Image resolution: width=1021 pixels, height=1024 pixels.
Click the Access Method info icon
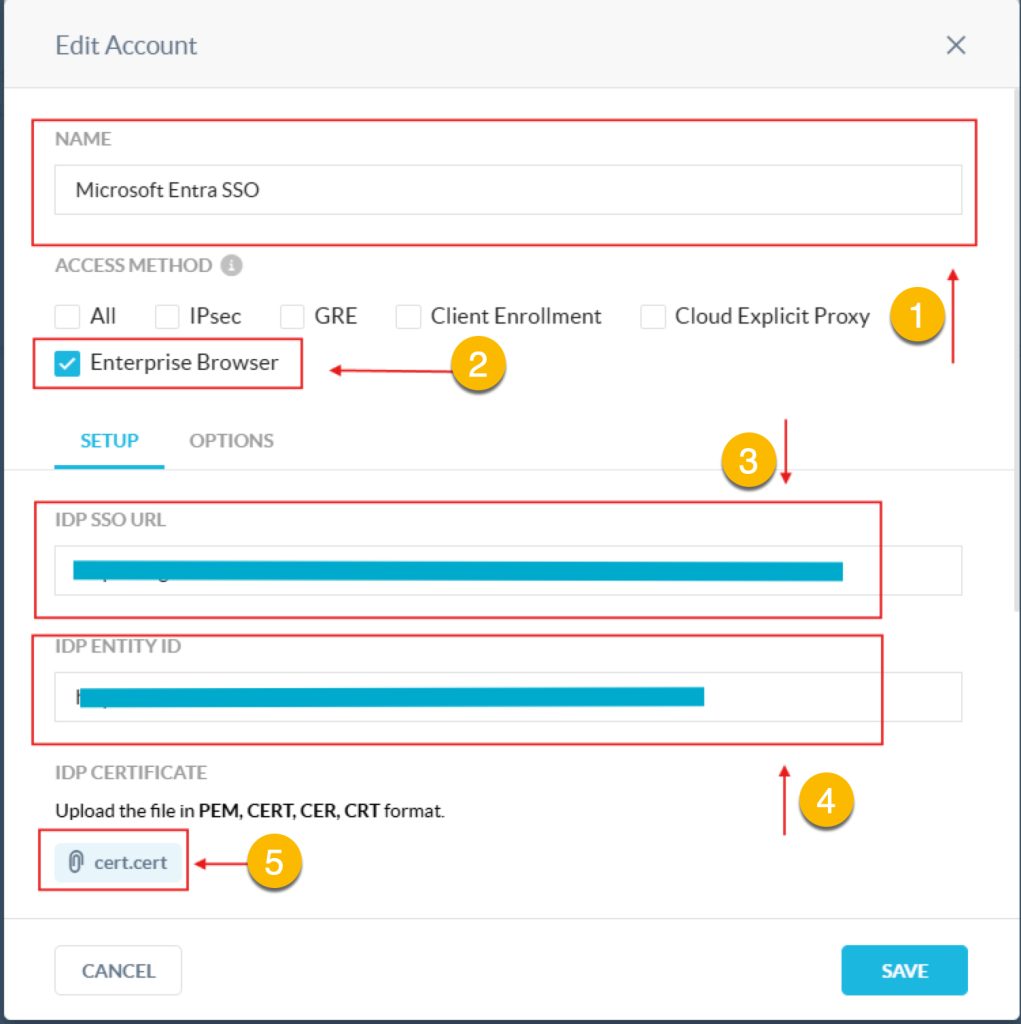tap(231, 266)
